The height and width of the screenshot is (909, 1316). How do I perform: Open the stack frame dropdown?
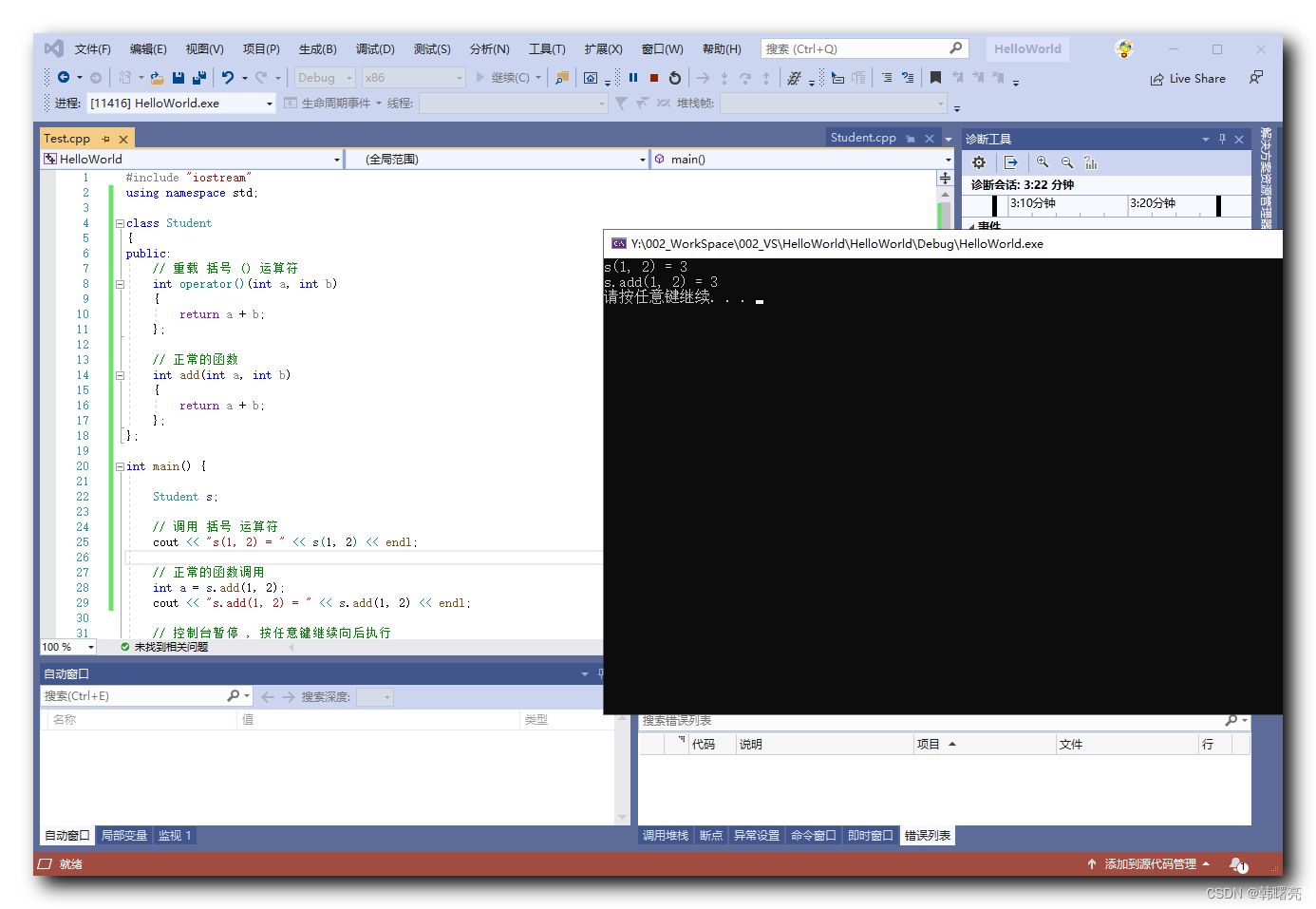coord(834,103)
